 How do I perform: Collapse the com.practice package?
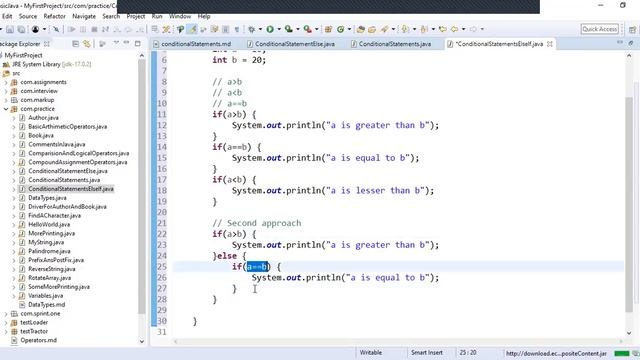pyautogui.click(x=6, y=109)
